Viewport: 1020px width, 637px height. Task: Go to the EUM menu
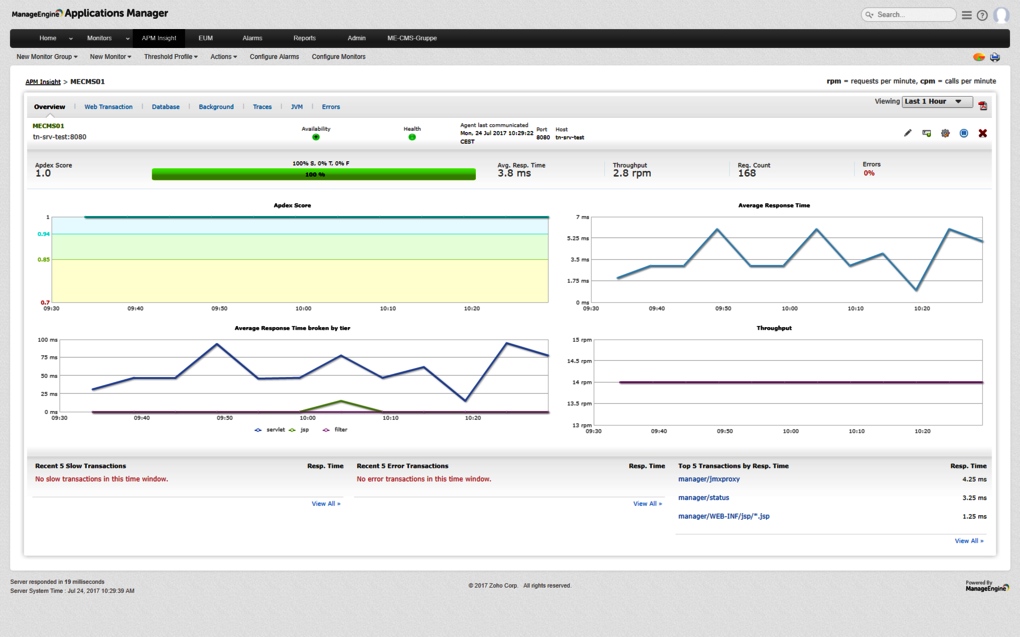(x=206, y=38)
